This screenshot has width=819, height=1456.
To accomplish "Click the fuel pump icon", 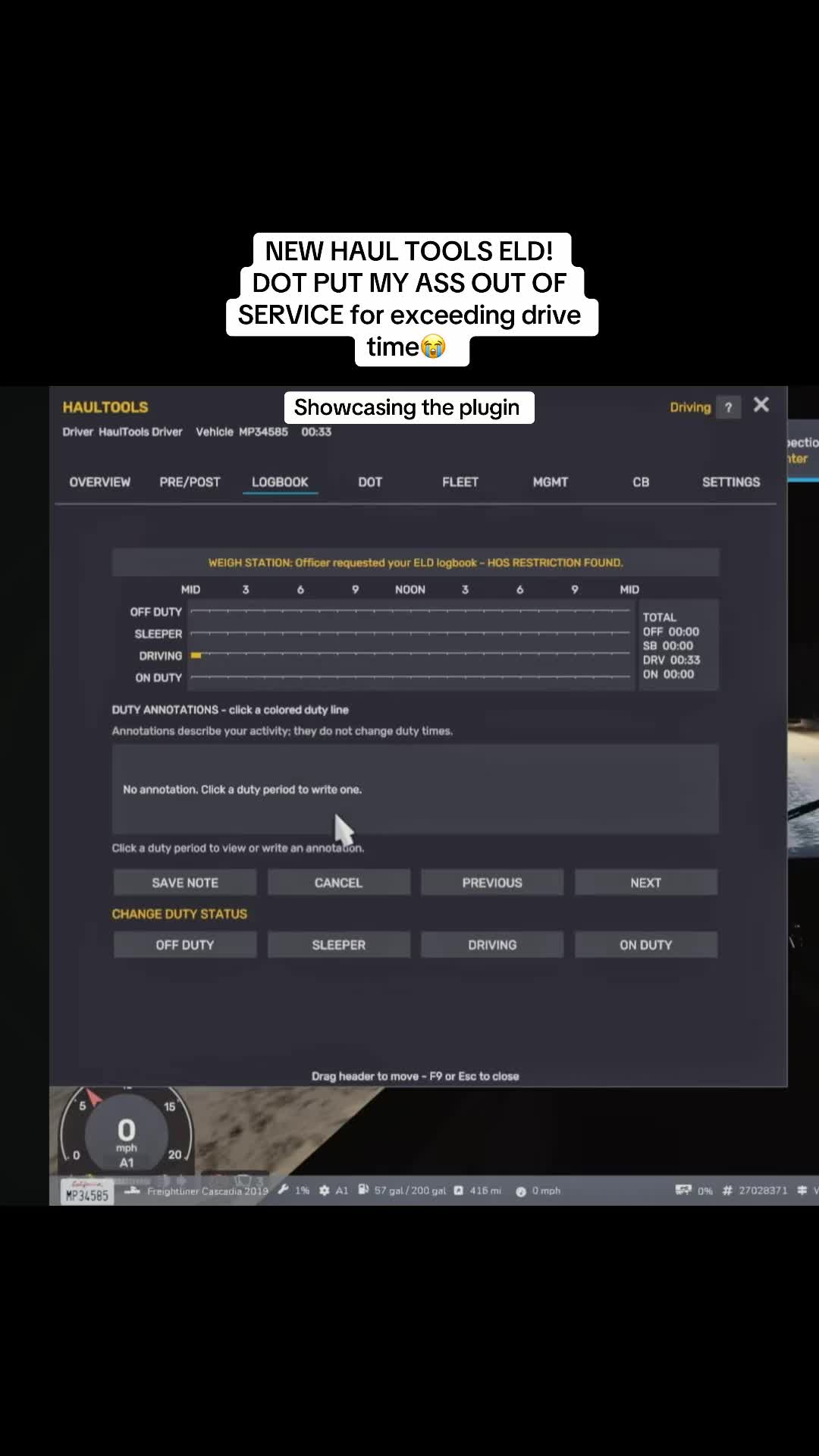I will point(363,1190).
